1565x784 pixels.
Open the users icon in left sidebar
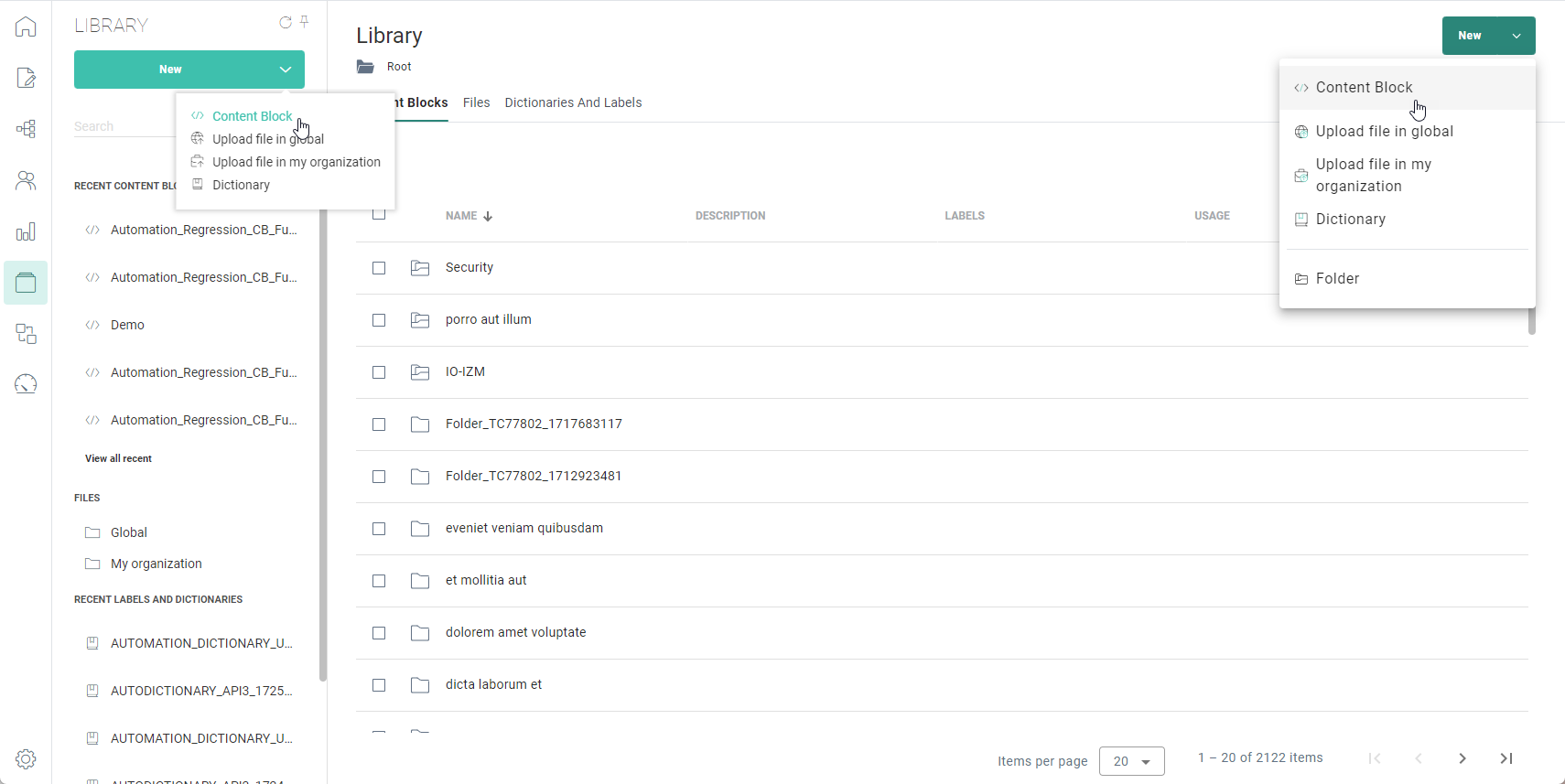(26, 180)
